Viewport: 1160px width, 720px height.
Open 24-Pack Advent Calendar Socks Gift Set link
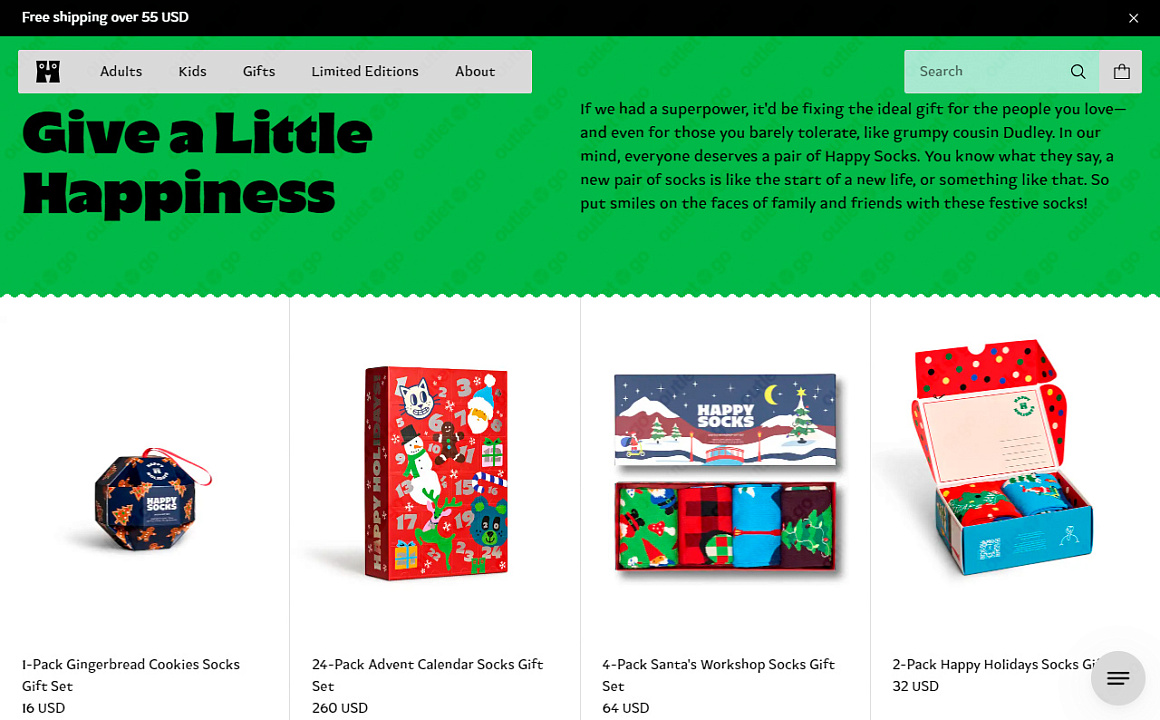click(428, 675)
